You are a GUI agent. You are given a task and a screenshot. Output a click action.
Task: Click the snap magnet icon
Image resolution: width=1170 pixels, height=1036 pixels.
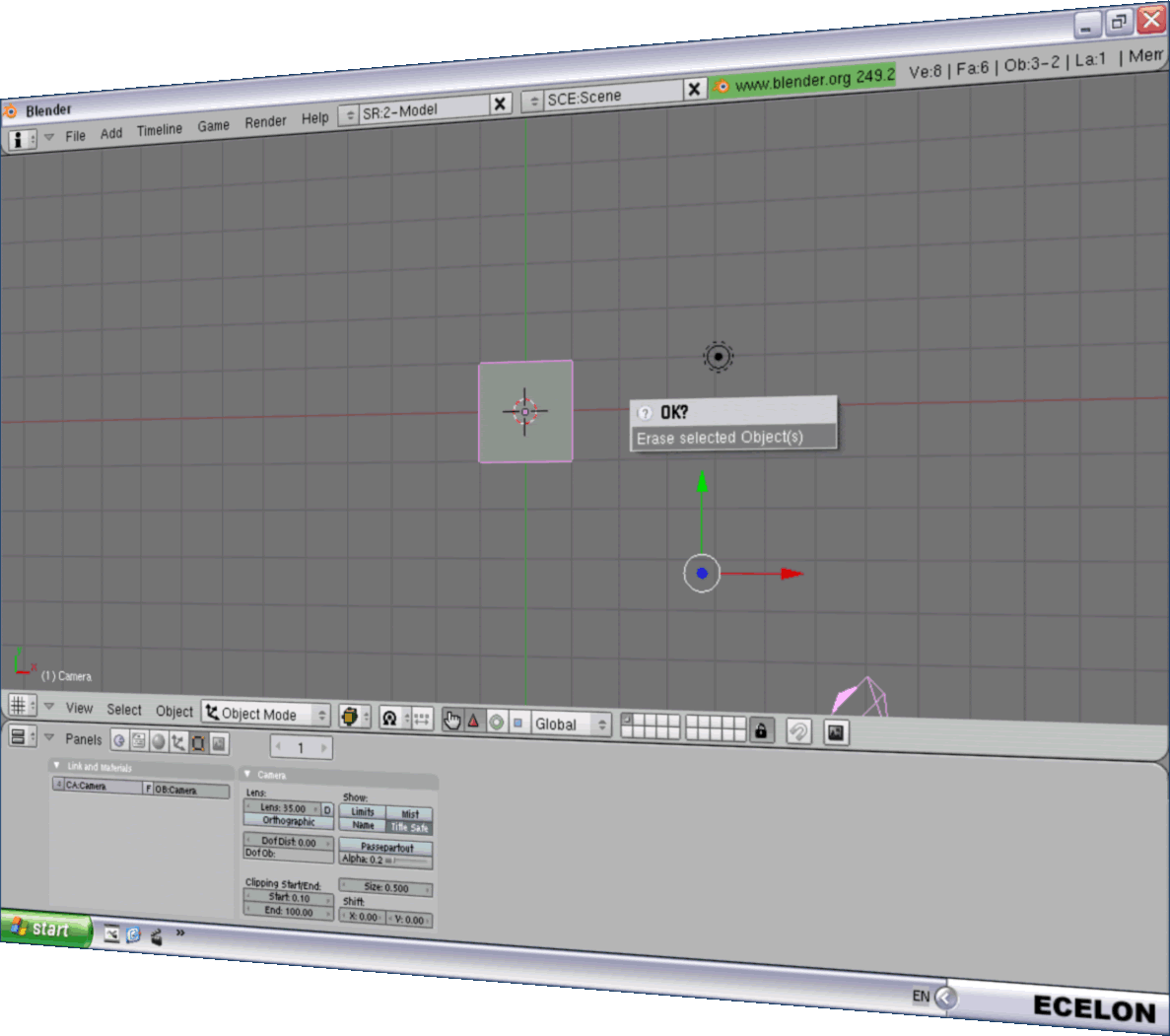pos(798,731)
